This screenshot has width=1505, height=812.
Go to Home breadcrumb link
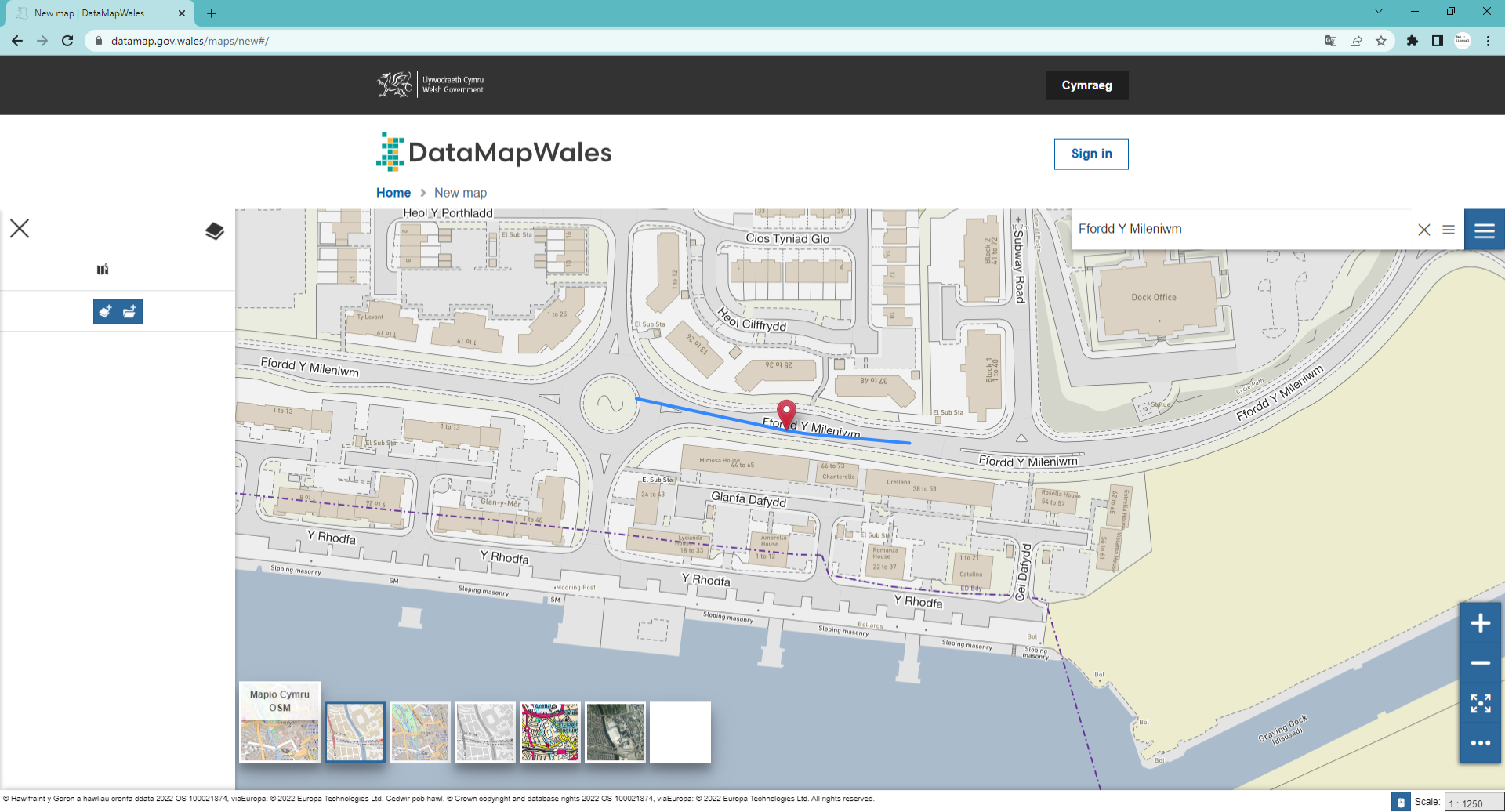393,193
